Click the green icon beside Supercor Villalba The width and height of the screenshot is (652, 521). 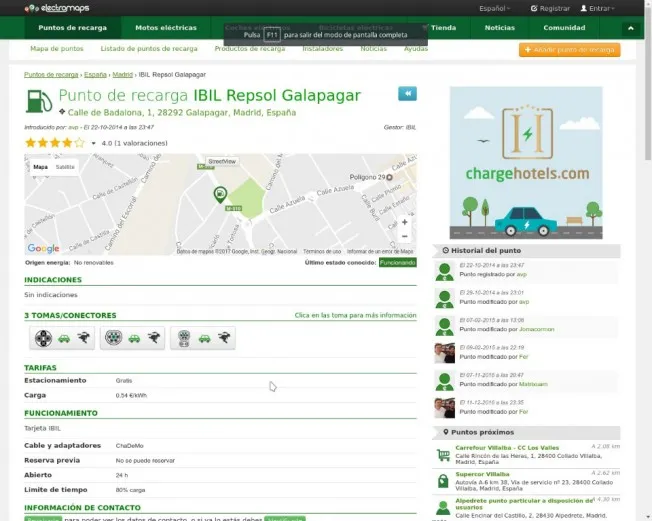click(443, 481)
